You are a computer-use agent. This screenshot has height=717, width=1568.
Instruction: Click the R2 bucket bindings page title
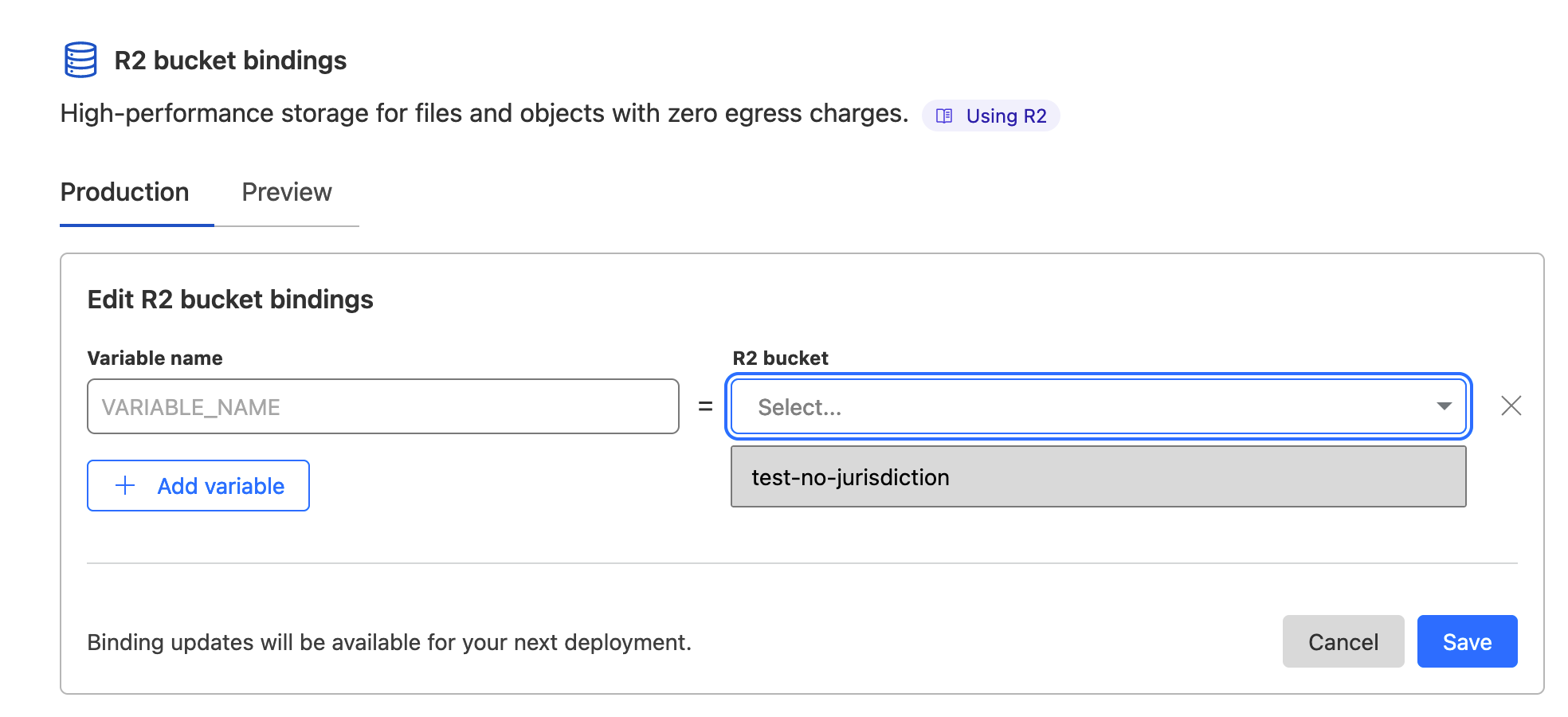230,61
